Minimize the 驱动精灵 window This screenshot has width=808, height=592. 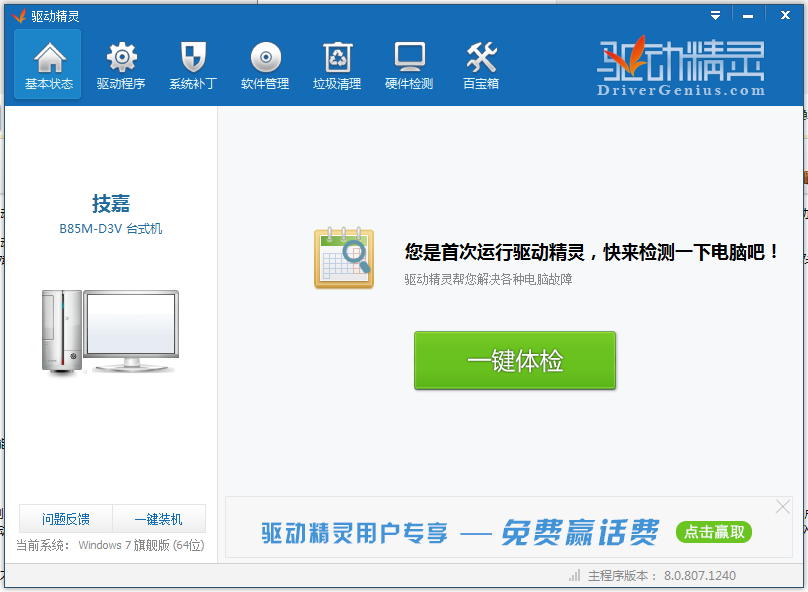tap(748, 16)
